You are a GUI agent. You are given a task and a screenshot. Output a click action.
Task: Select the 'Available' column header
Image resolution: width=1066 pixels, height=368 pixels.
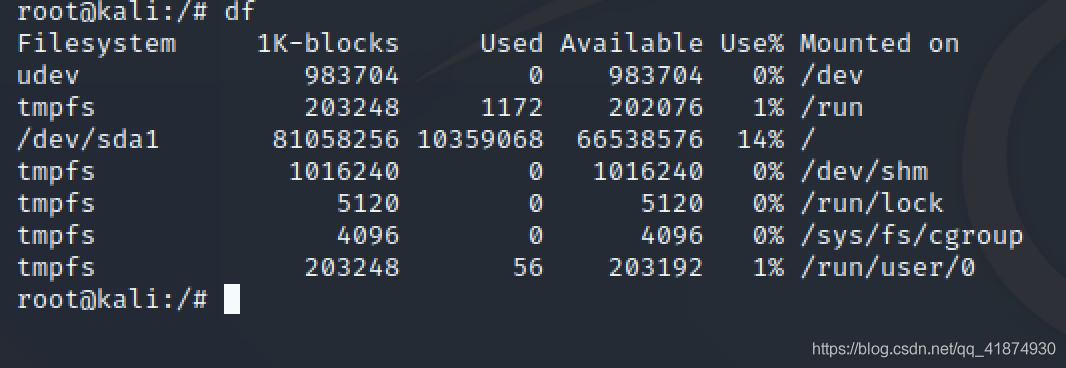[x=632, y=44]
